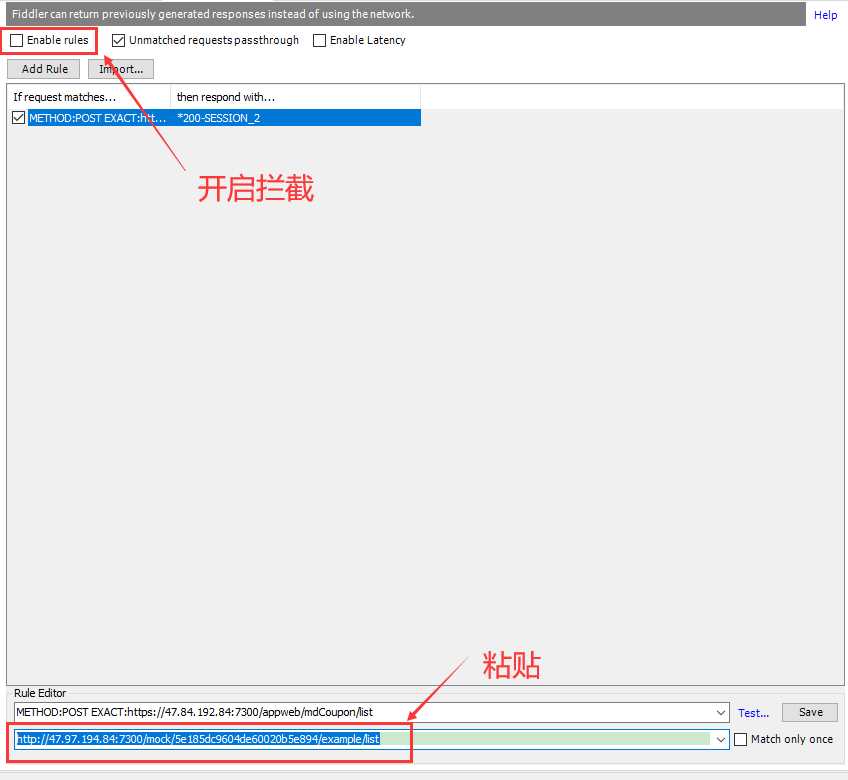Expand the request match pattern dropdown
The height and width of the screenshot is (780, 848).
pos(720,712)
